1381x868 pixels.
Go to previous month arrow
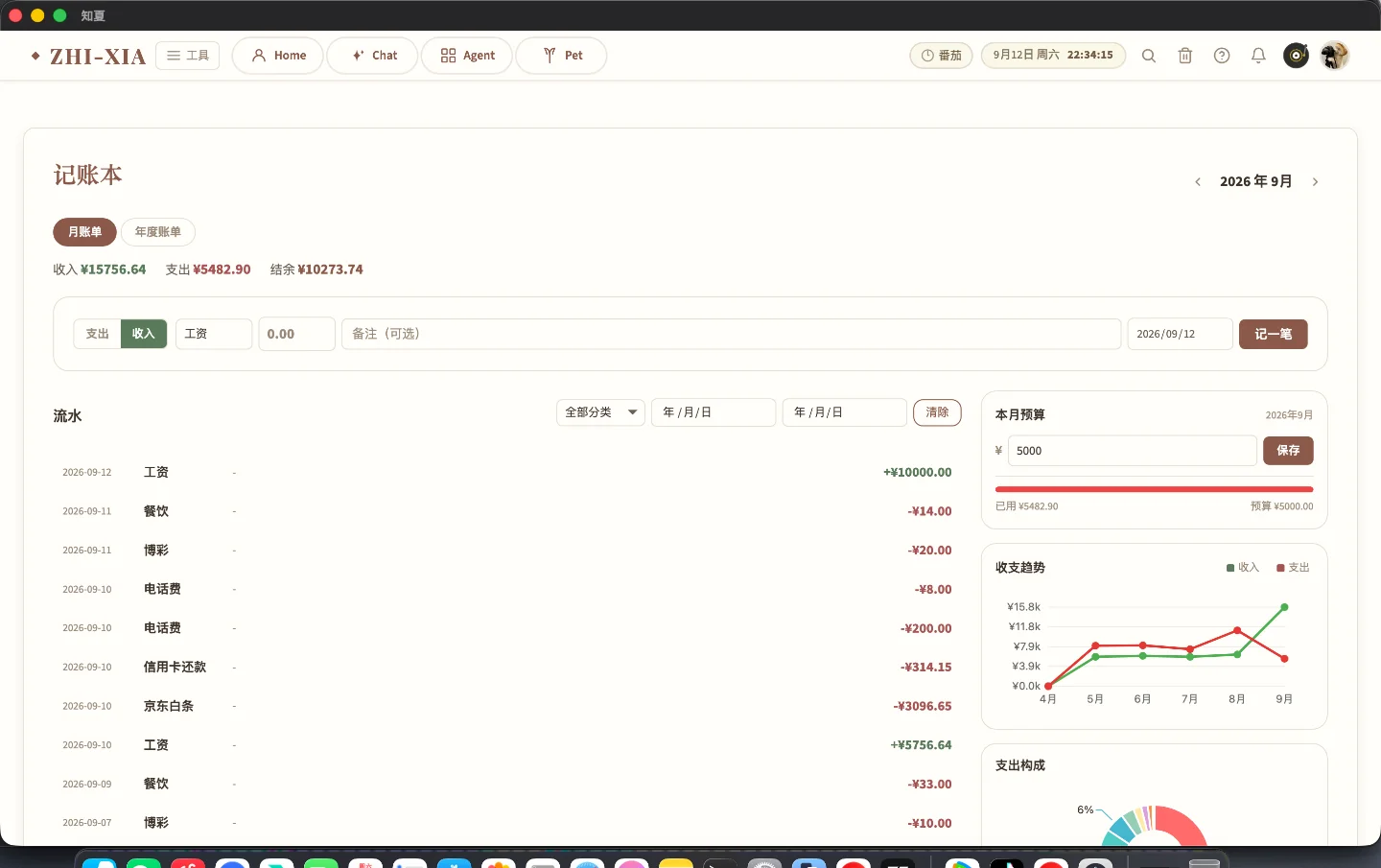pos(1198,181)
